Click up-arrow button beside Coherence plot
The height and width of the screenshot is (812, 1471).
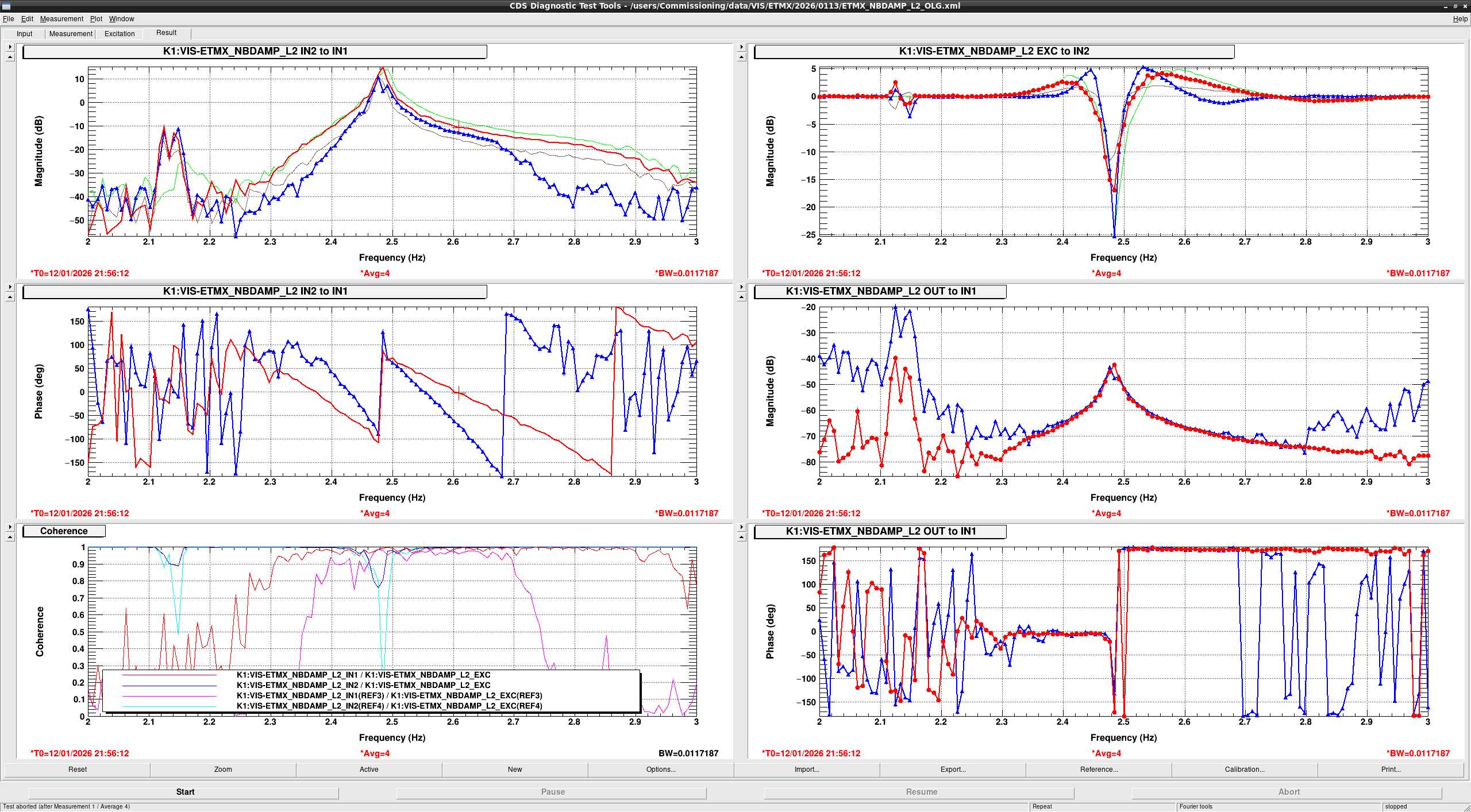[10, 537]
